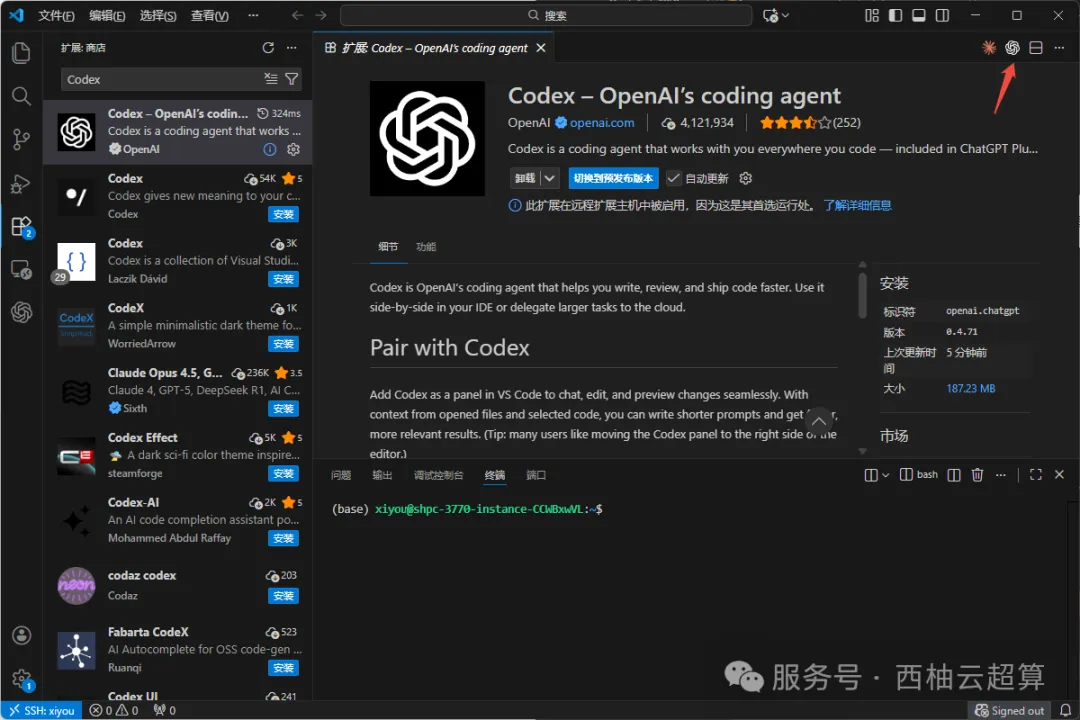The width and height of the screenshot is (1080, 720).
Task: Open notifications bell in status bar
Action: coord(1065,710)
